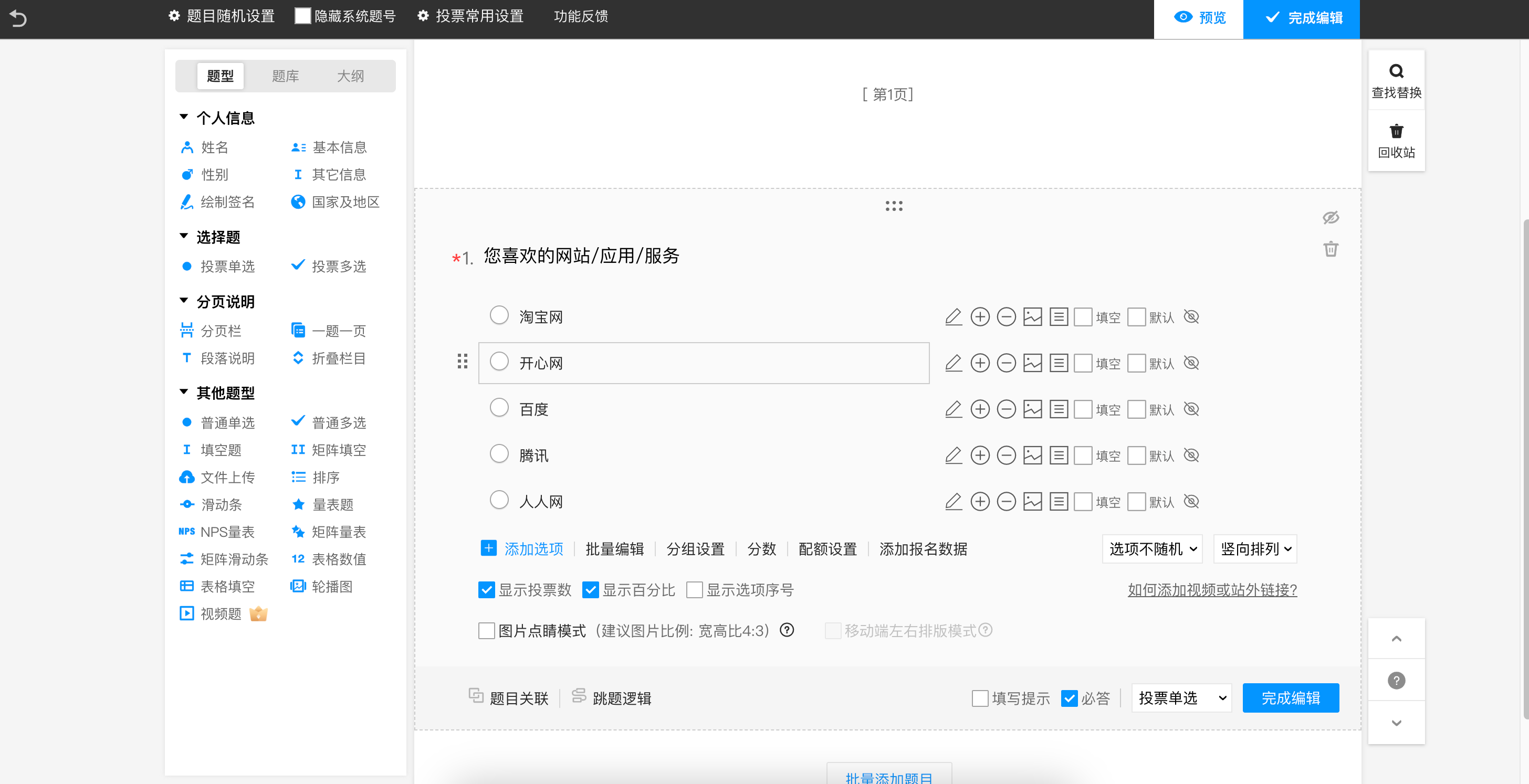The height and width of the screenshot is (784, 1529).
Task: Click the undo back arrow icon
Action: click(x=18, y=18)
